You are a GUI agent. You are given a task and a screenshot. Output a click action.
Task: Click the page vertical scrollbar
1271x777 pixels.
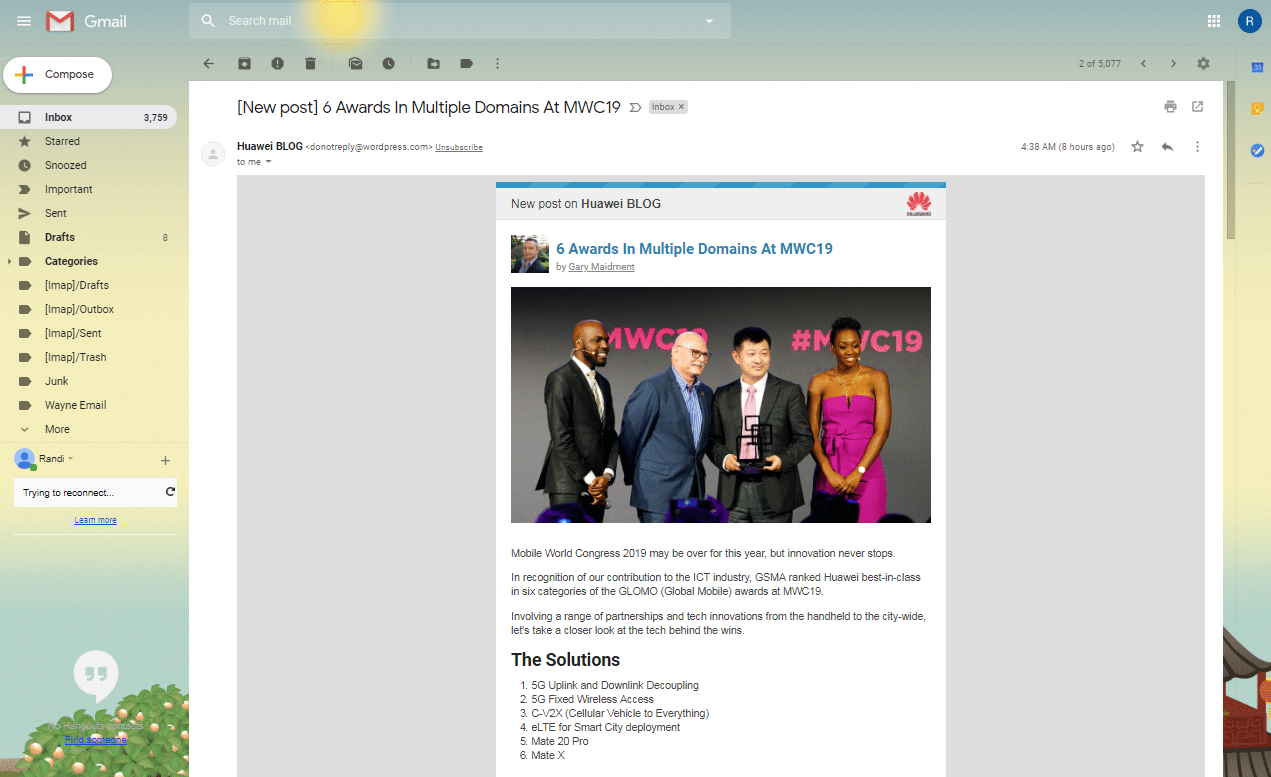[x=1231, y=160]
